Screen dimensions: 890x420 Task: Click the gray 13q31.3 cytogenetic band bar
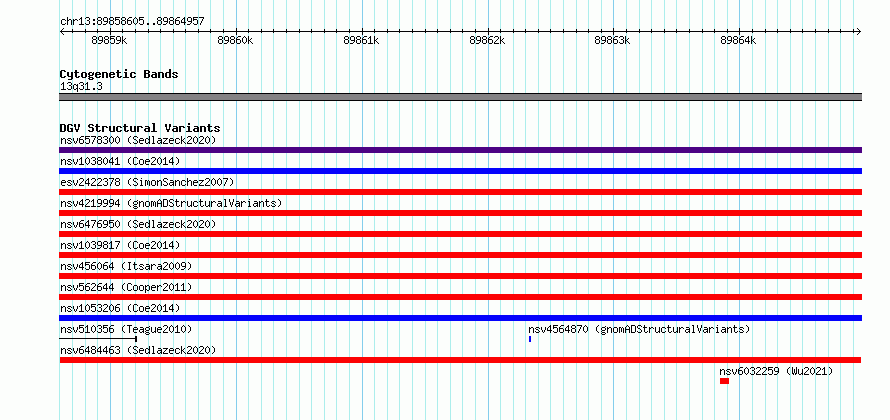[460, 97]
